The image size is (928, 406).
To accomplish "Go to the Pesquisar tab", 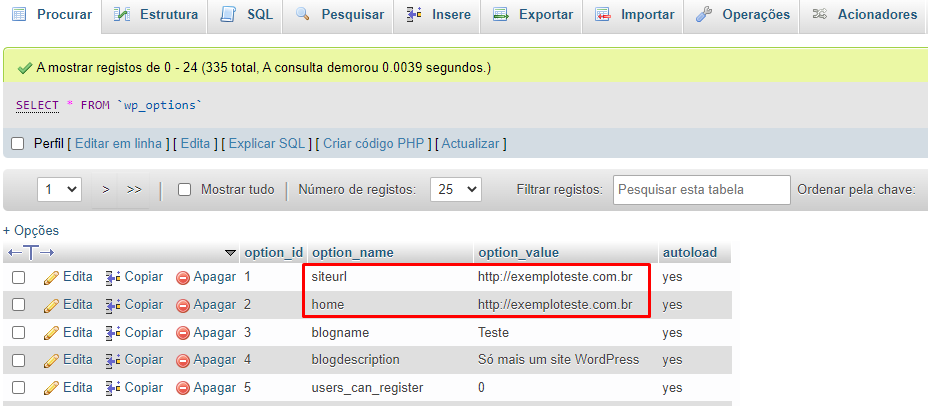I will pyautogui.click(x=339, y=15).
